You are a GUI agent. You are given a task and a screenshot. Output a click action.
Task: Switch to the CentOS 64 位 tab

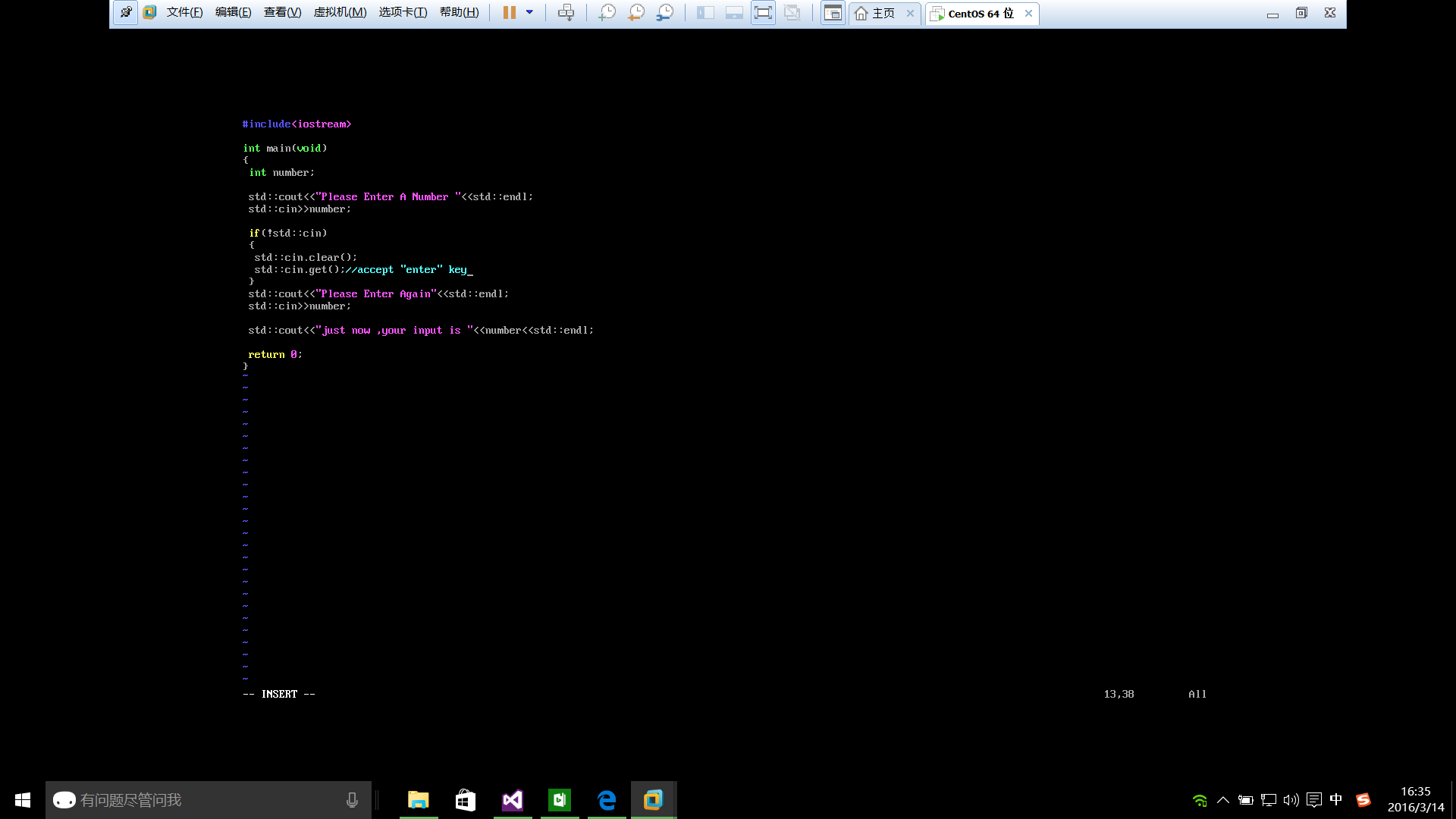coord(972,13)
